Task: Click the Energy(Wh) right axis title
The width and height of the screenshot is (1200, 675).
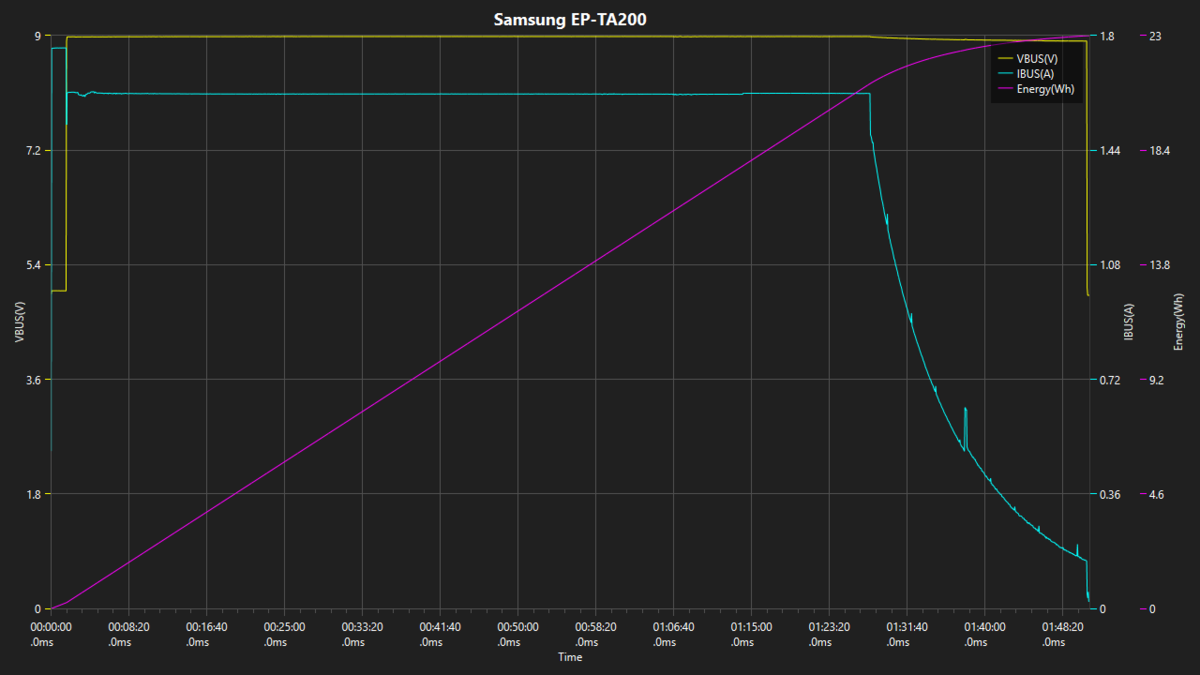Action: pos(1179,322)
